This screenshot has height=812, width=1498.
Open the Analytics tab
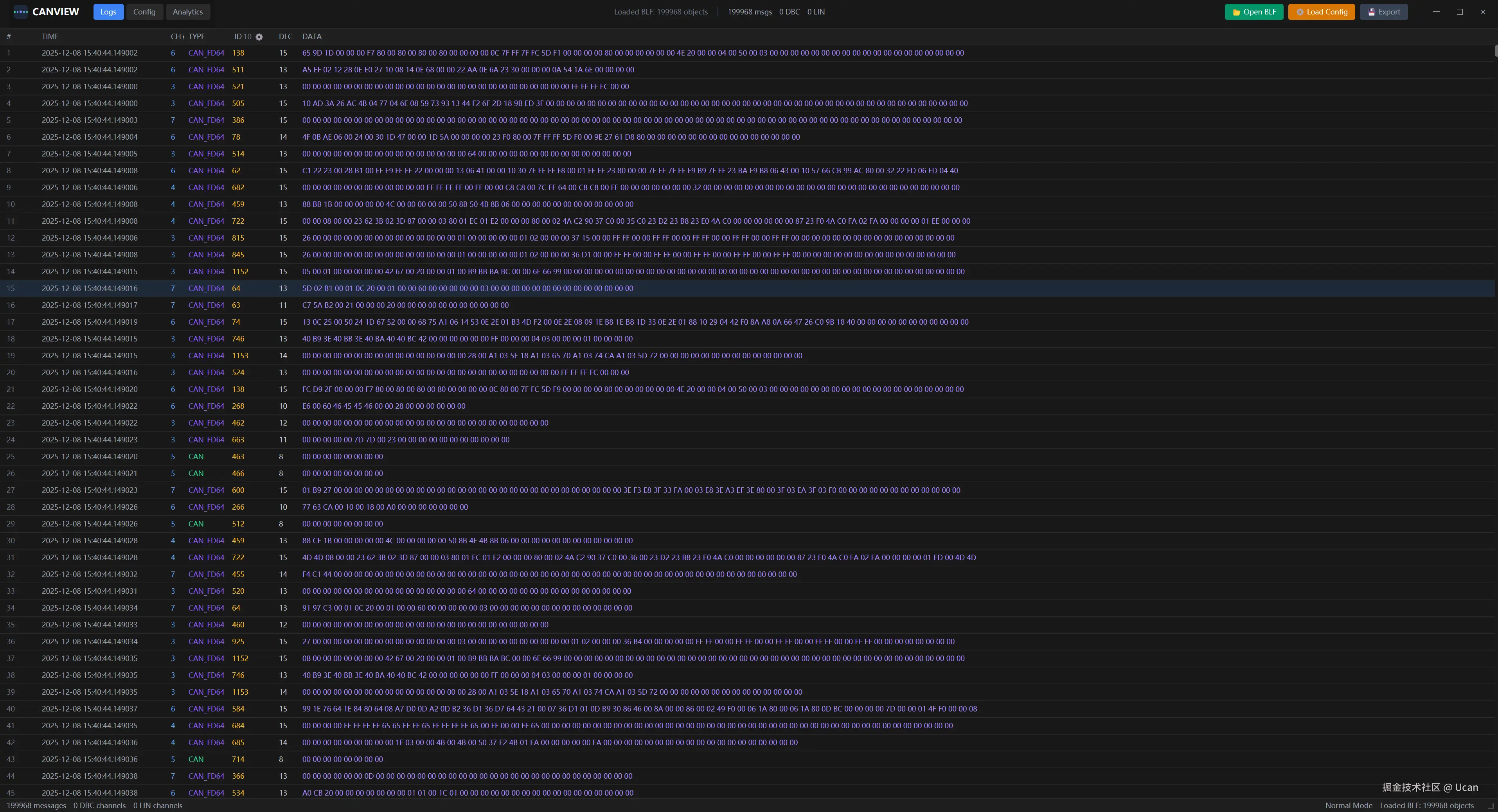[x=187, y=12]
